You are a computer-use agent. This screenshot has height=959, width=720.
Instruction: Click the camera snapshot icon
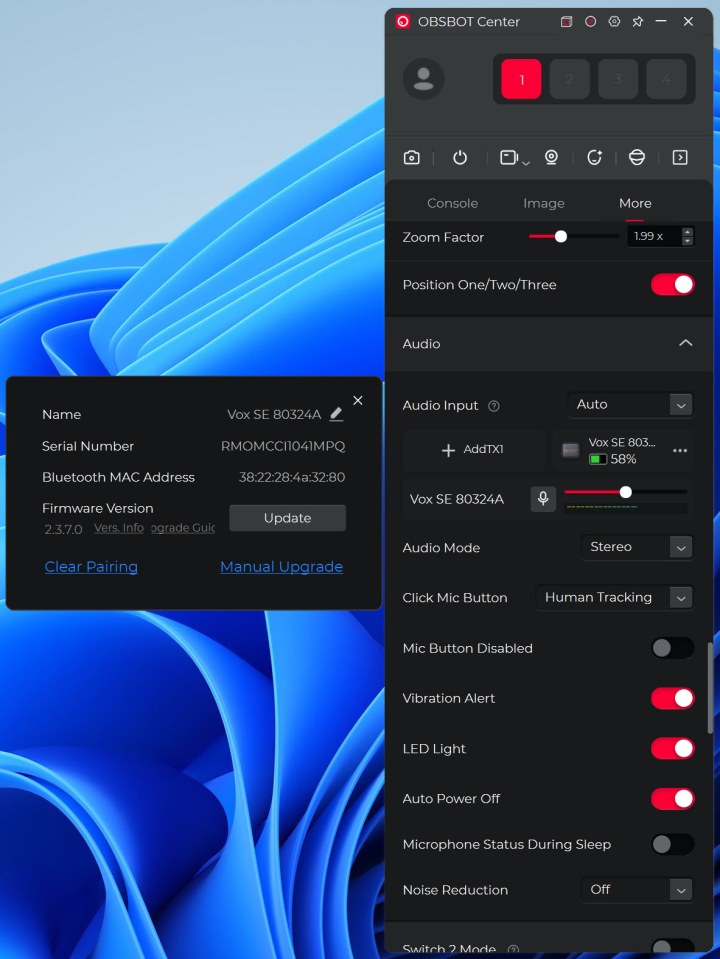[x=411, y=158]
